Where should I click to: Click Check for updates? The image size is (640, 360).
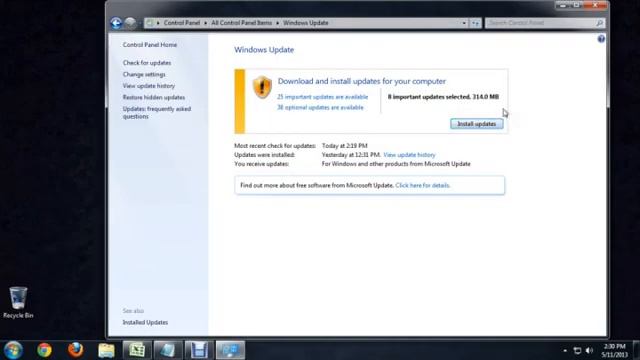147,63
